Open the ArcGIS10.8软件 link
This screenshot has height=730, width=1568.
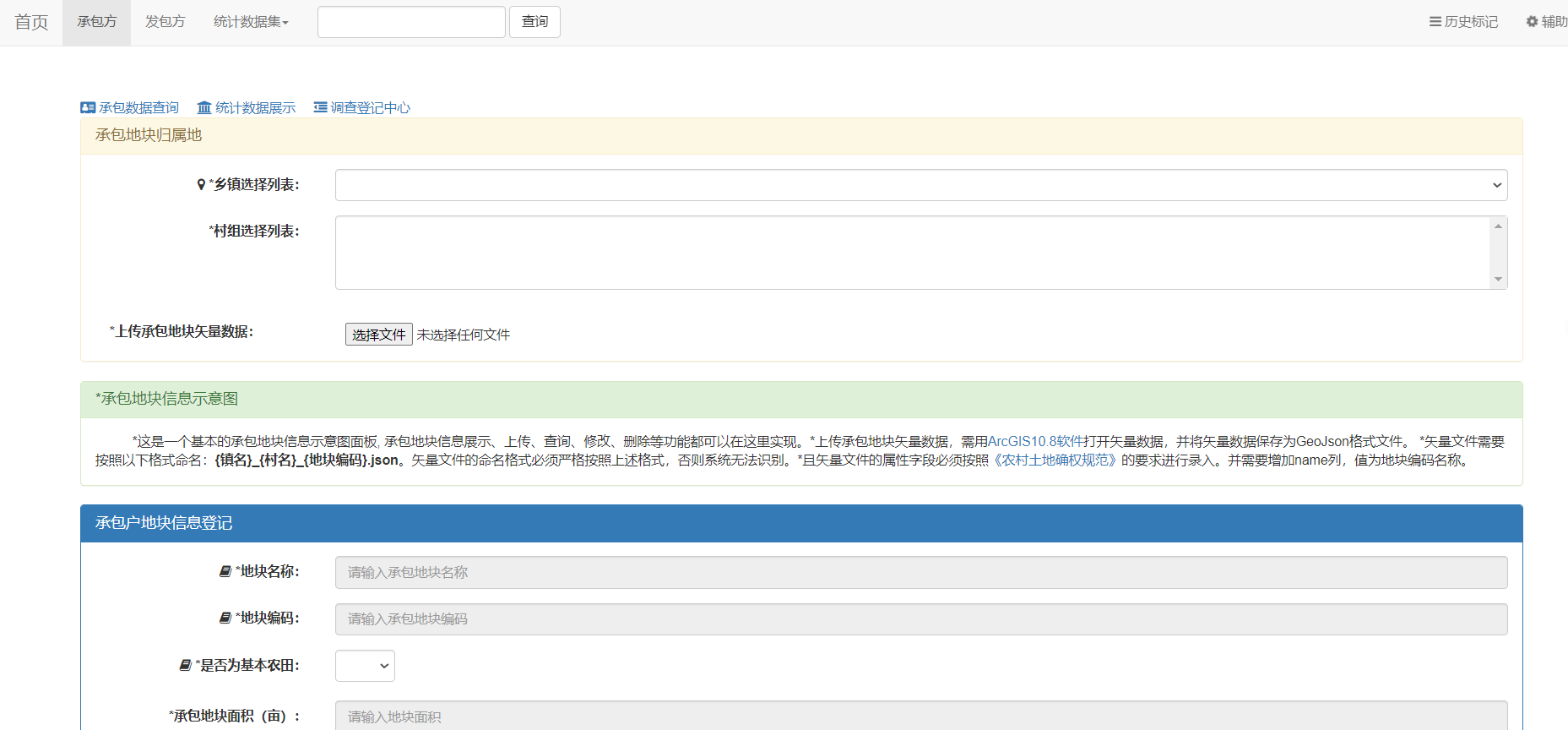click(x=1035, y=441)
